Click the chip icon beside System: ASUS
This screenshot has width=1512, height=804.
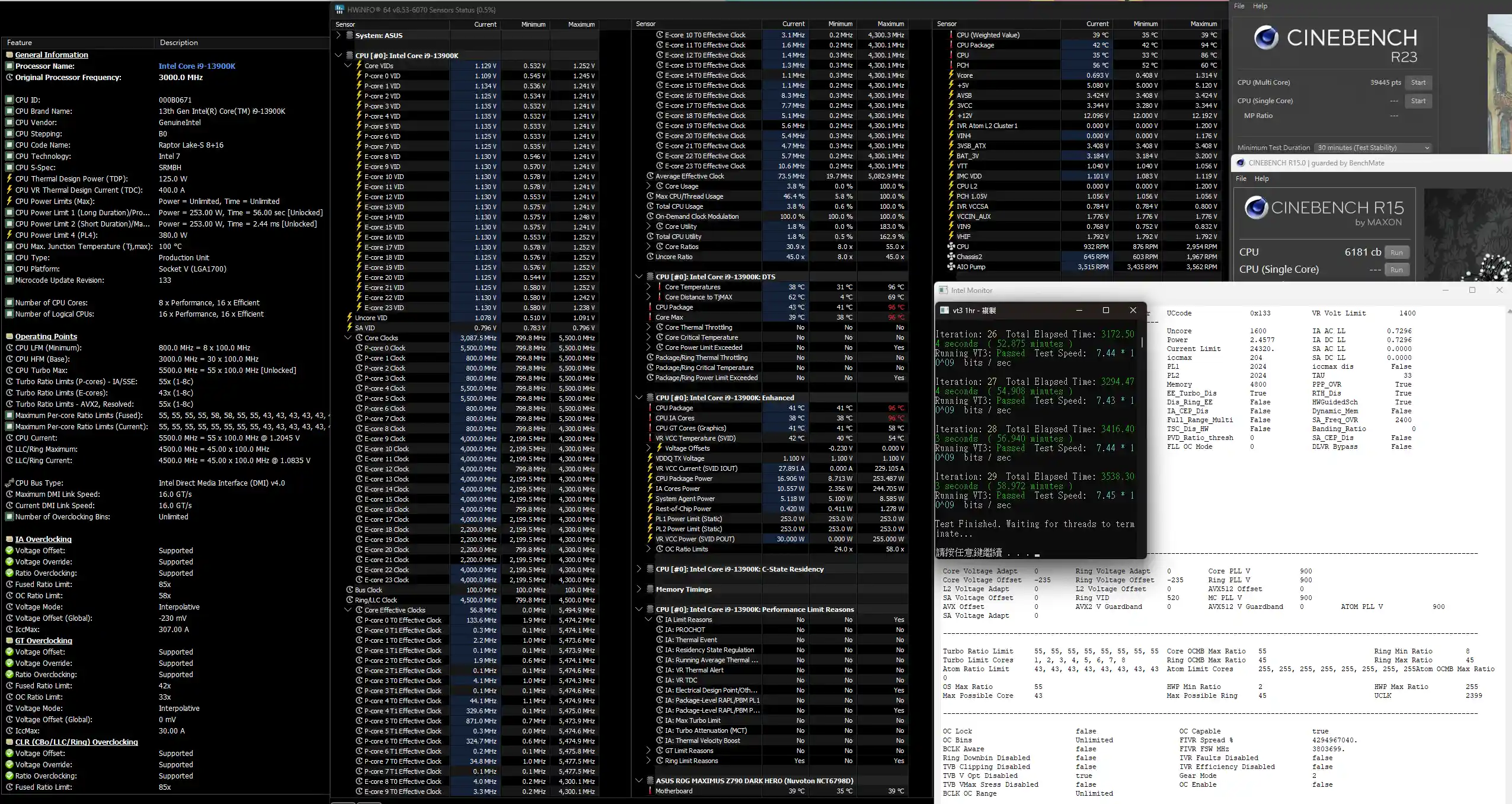[350, 36]
